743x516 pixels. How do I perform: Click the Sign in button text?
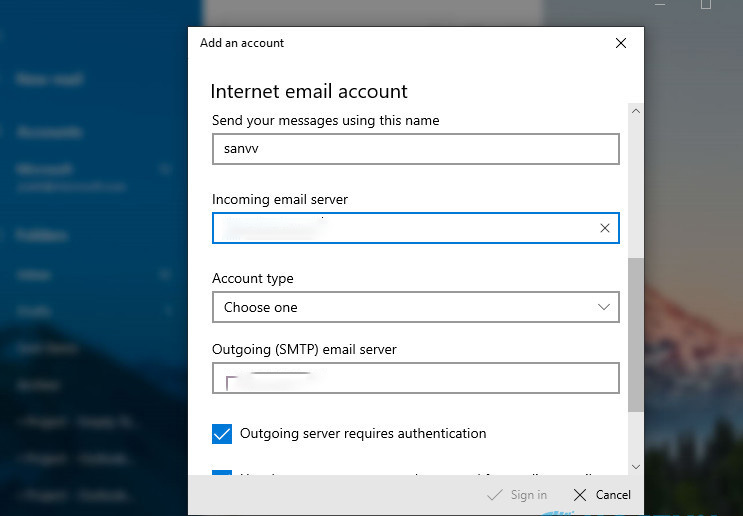pyautogui.click(x=528, y=495)
